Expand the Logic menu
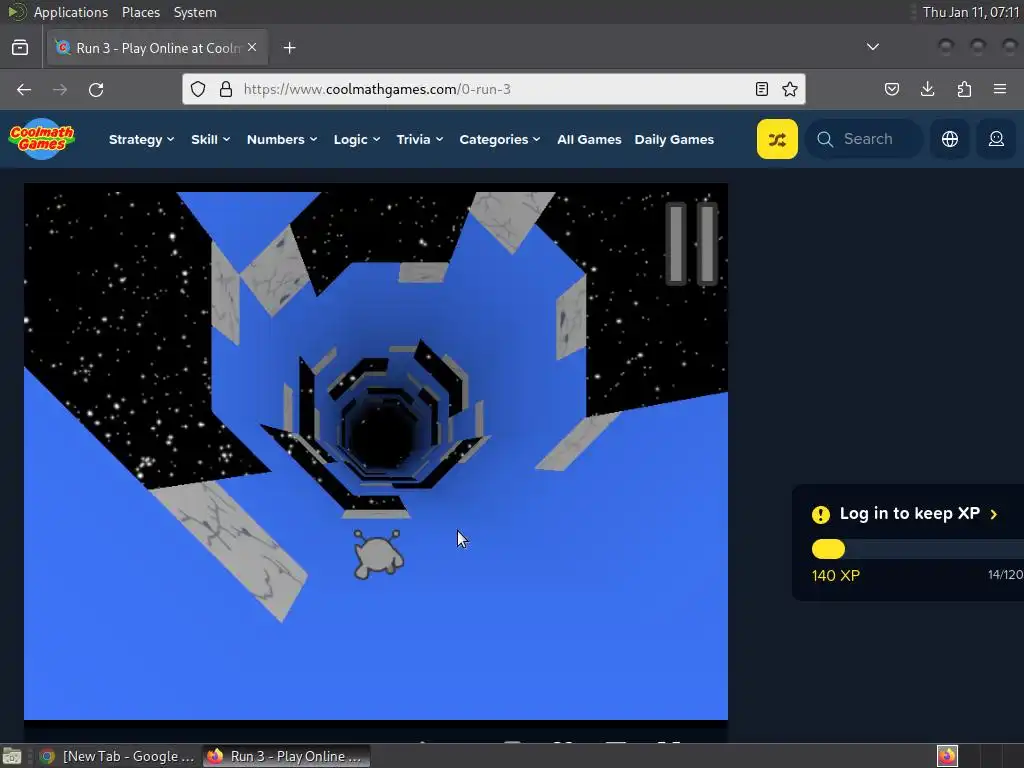This screenshot has width=1024, height=768. coord(357,139)
